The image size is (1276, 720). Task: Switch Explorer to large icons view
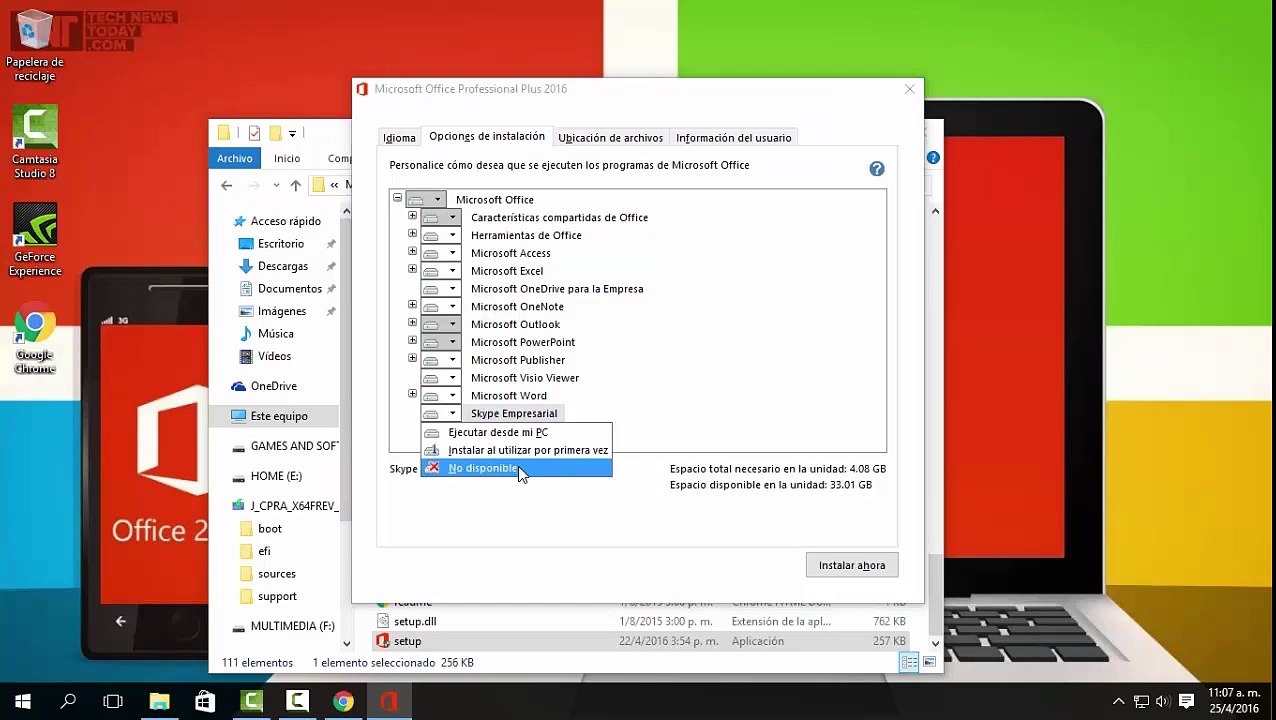coord(930,663)
